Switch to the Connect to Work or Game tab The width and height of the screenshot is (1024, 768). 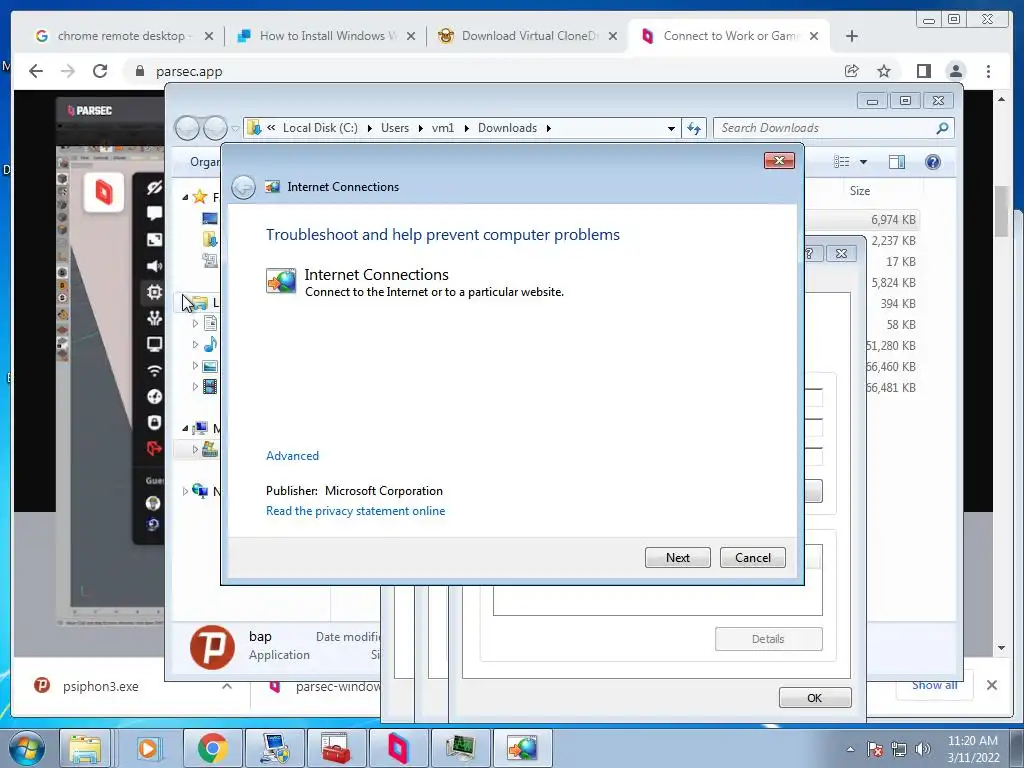729,36
